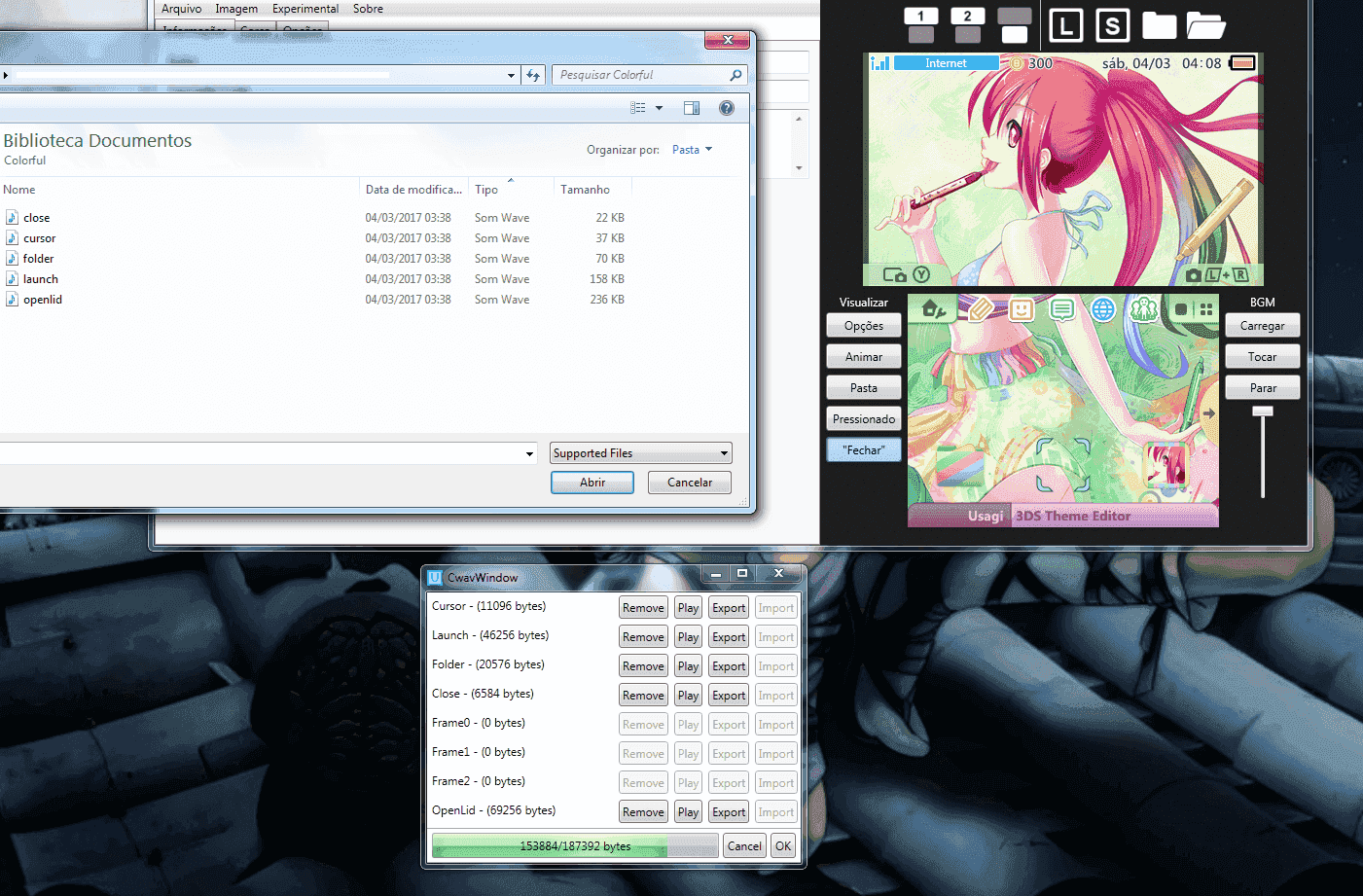Click the right arrow on bottom screen preview
Screen dimensions: 1363x896
tap(1208, 413)
